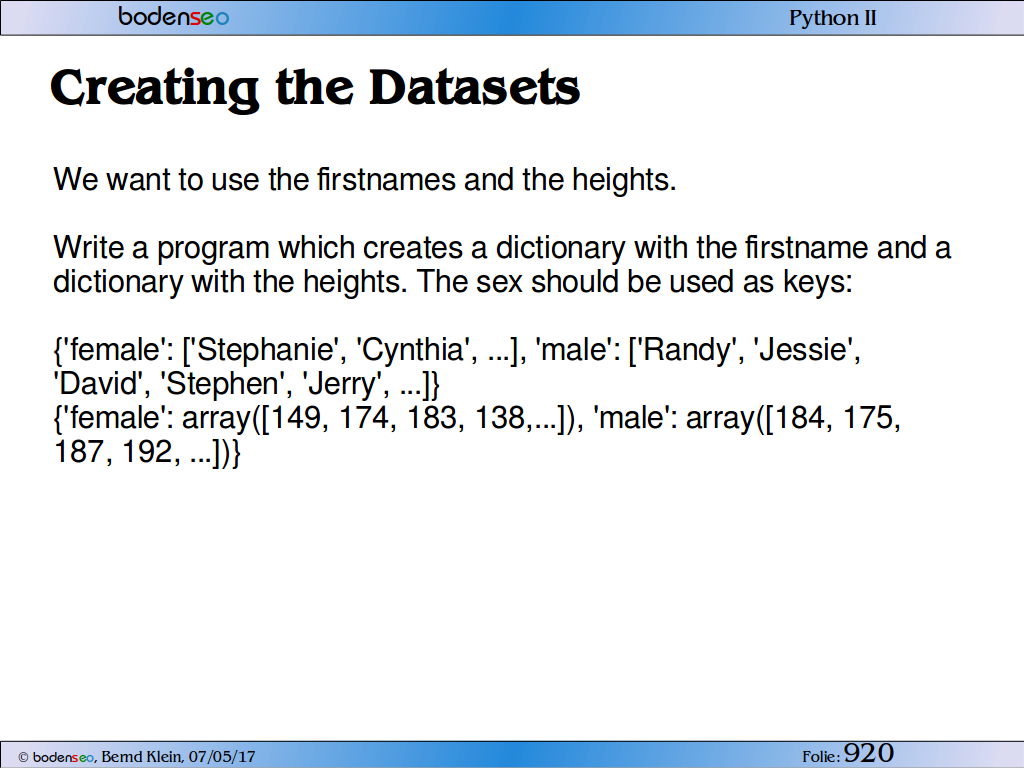The width and height of the screenshot is (1024, 768).
Task: Click the bodenseo logo in header
Action: pyautogui.click(x=174, y=16)
